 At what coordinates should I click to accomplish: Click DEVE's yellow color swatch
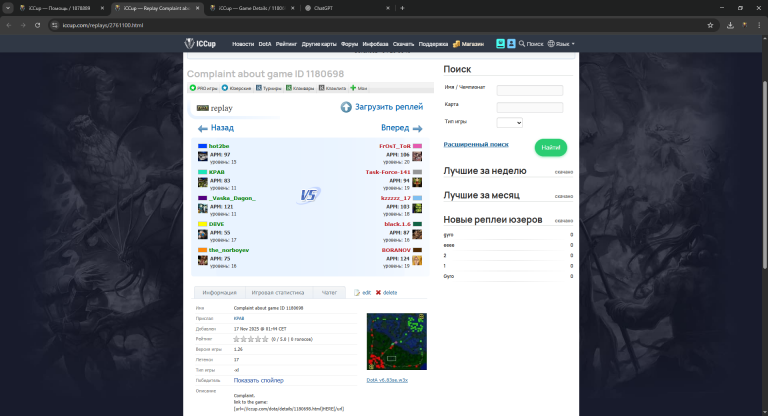coord(202,224)
